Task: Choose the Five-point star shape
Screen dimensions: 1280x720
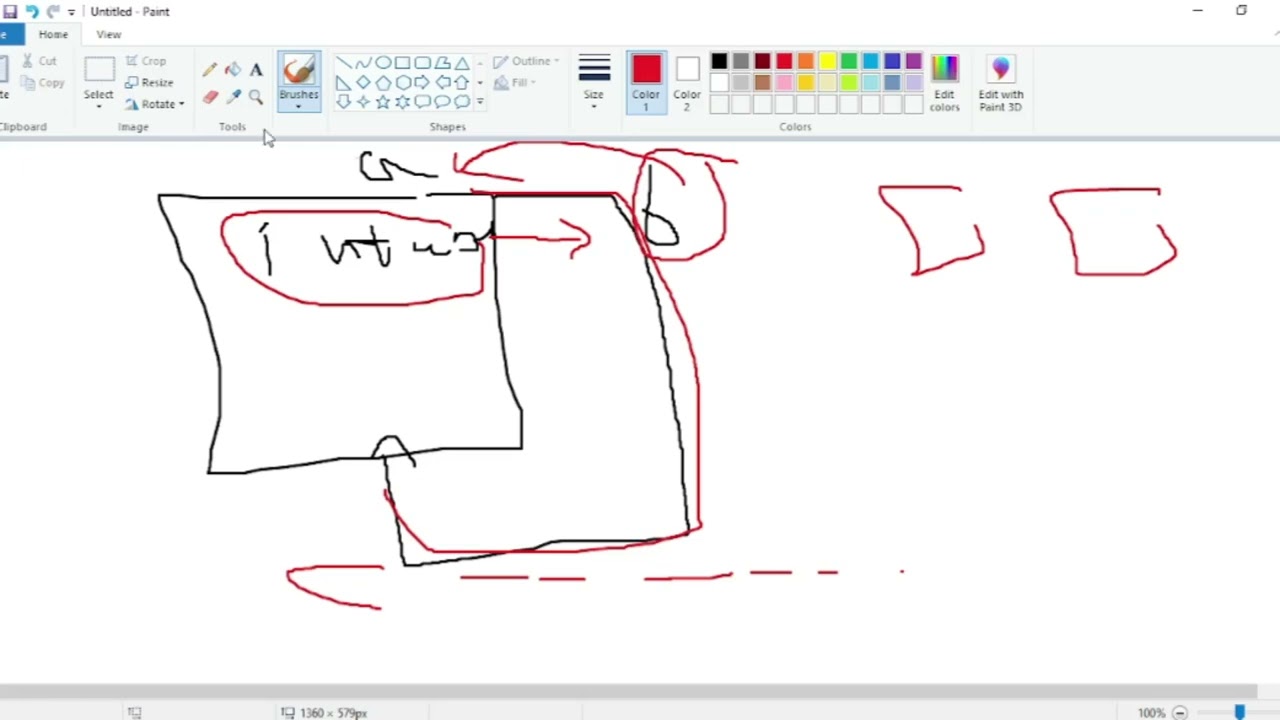Action: tap(383, 101)
